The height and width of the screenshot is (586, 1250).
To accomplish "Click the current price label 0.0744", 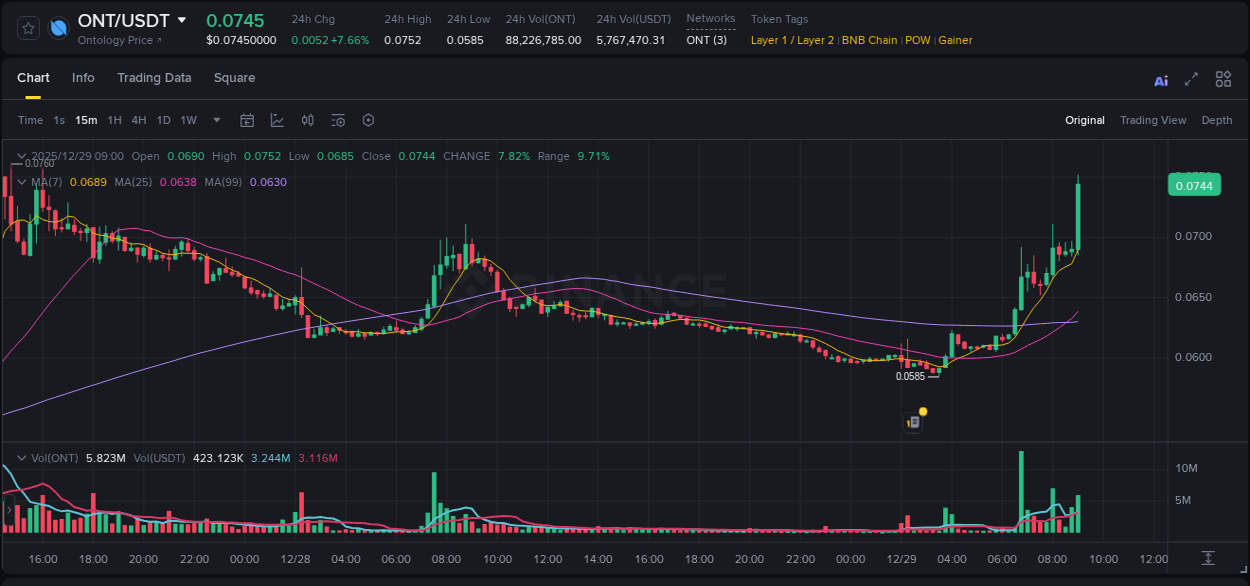I will tap(1194, 185).
